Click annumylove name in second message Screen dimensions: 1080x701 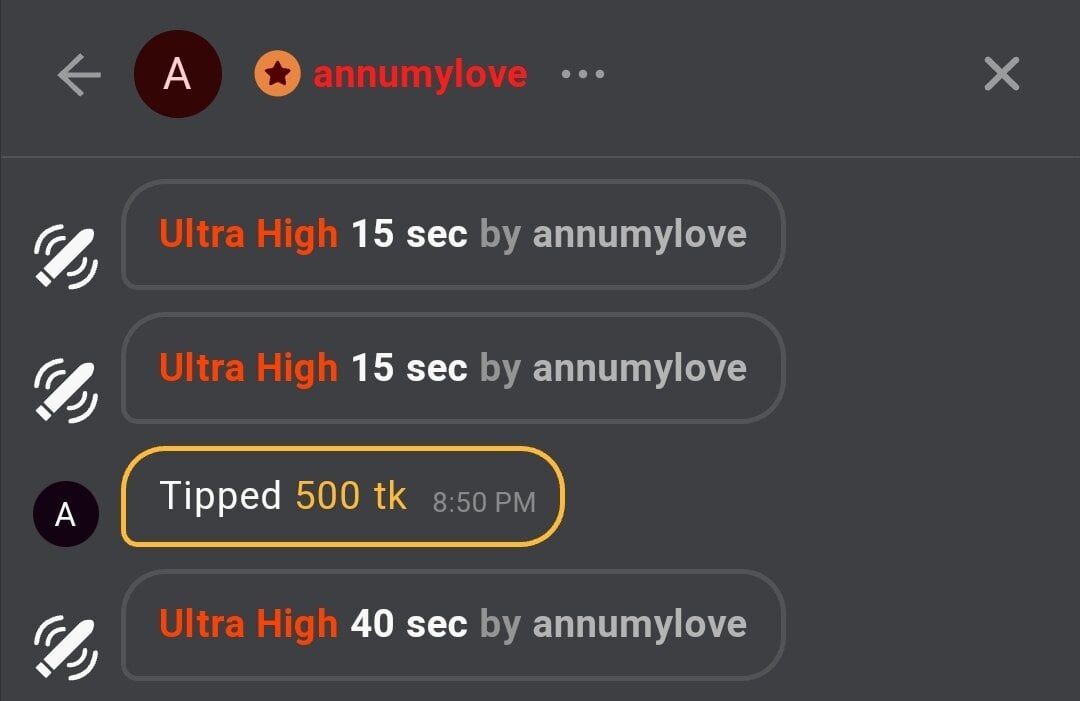[640, 368]
